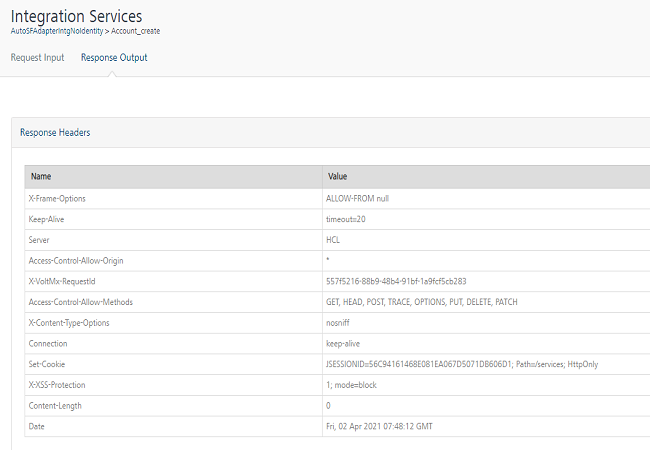
Task: Click the Account_create breadcrumb item
Action: tap(131, 31)
